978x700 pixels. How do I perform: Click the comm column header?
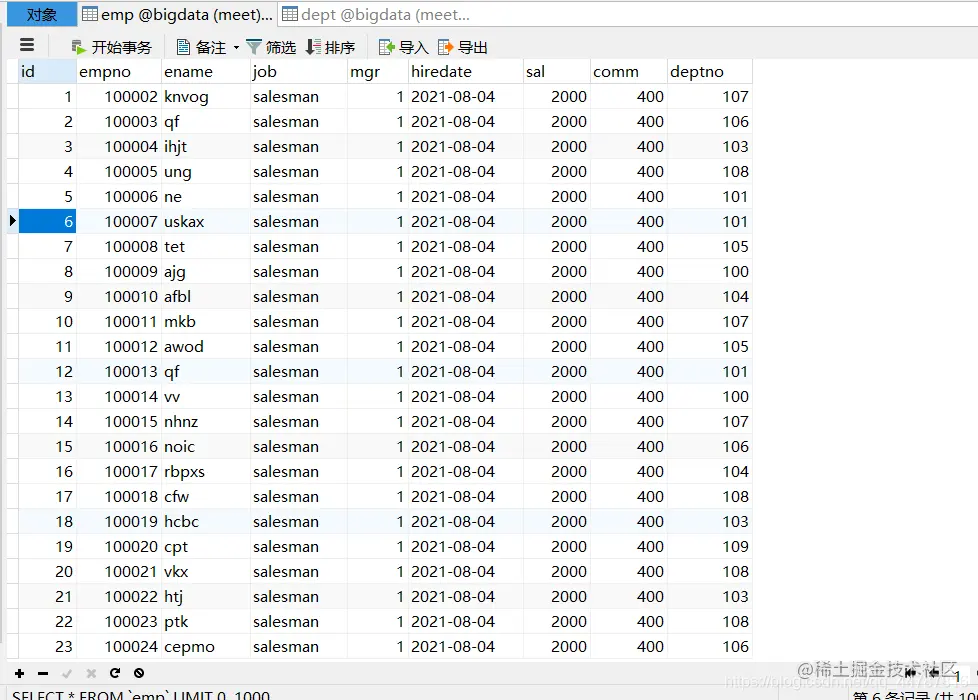pos(629,72)
